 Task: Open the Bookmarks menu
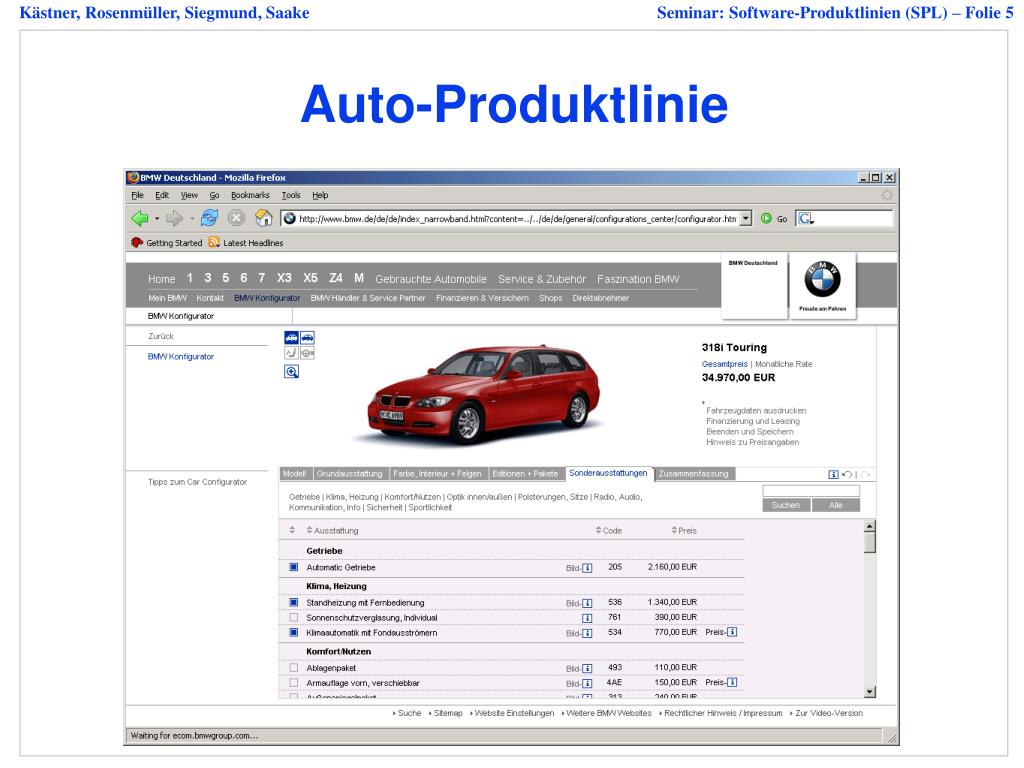point(250,195)
